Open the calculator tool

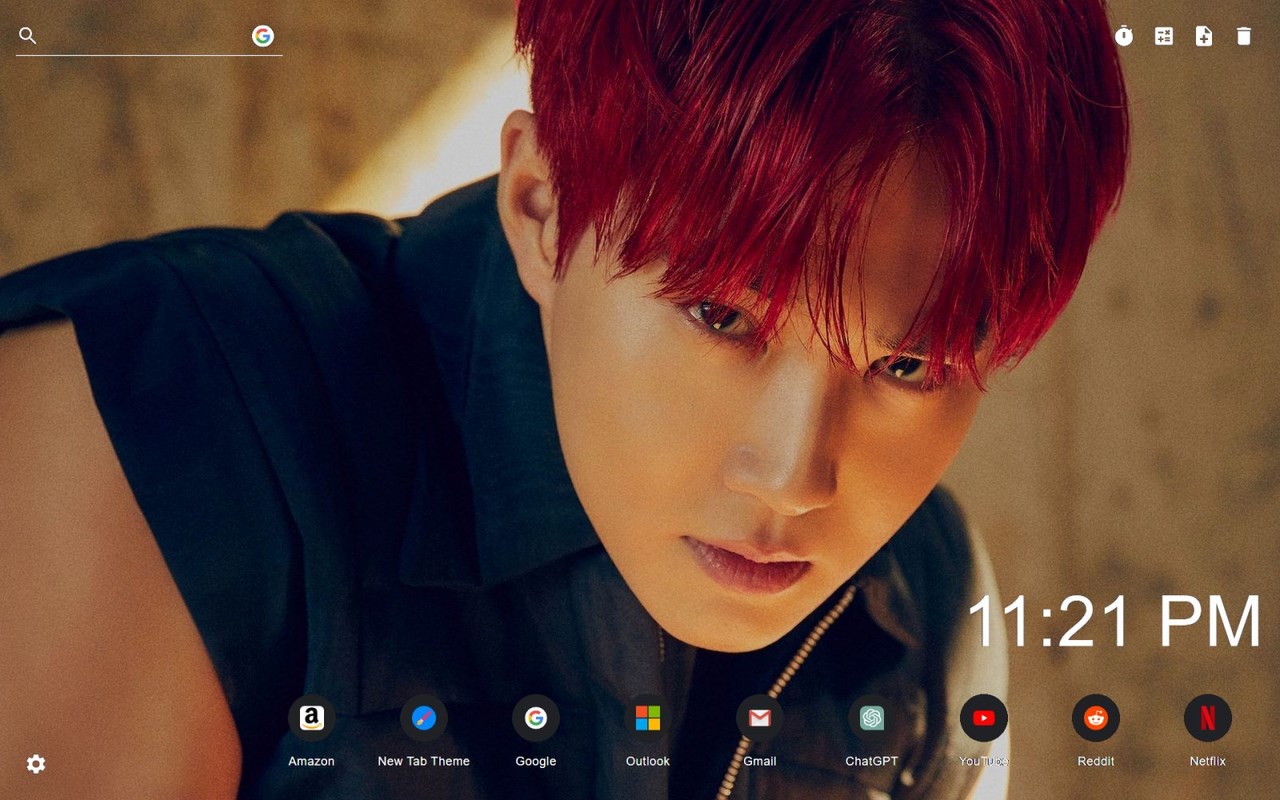pos(1164,36)
